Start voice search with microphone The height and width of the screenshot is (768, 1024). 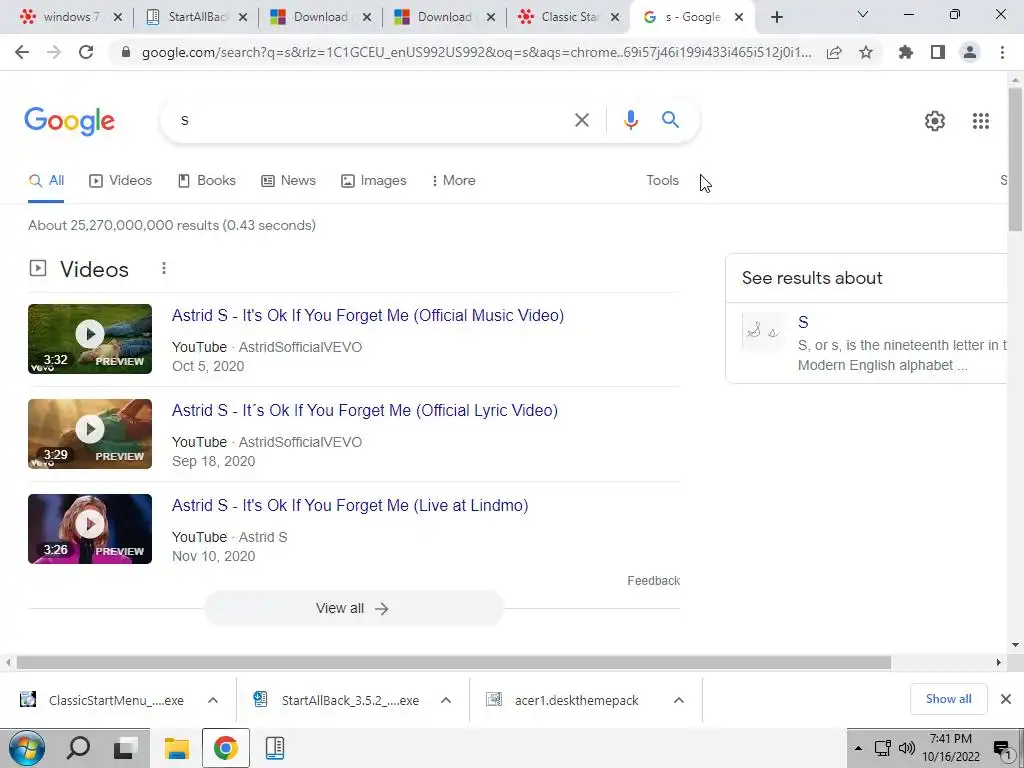pos(630,120)
